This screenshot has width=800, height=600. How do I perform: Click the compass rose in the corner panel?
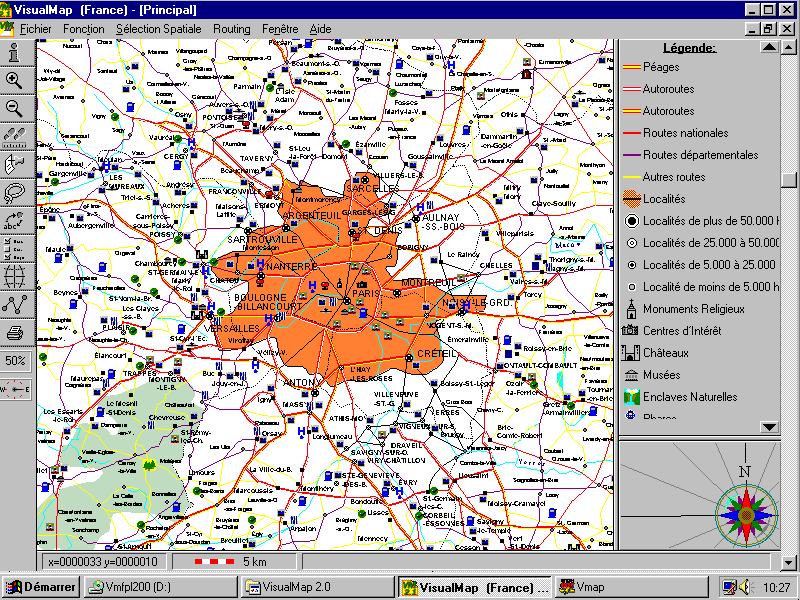tap(746, 514)
